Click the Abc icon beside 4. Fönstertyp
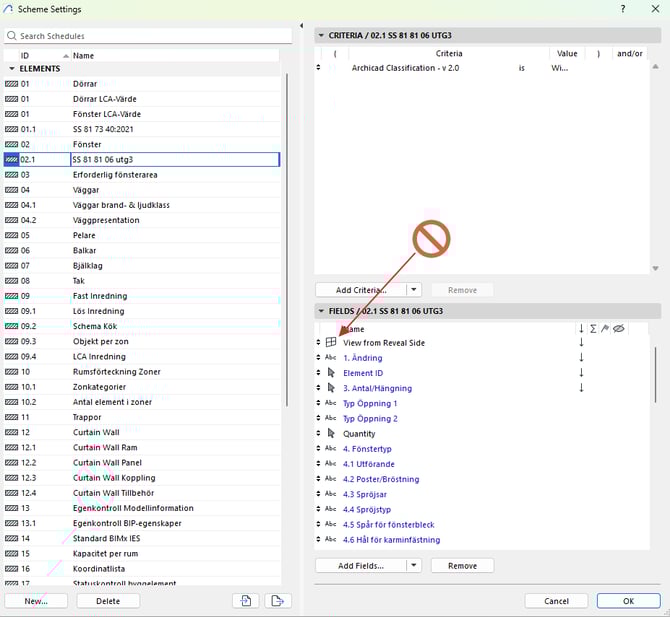Screen dimensions: 670x617 click(331, 449)
